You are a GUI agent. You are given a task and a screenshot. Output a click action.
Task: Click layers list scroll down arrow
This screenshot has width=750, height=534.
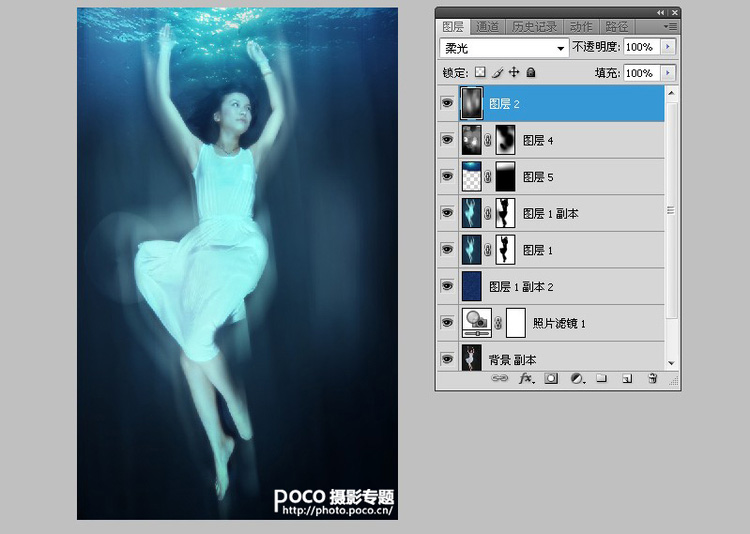pos(671,363)
